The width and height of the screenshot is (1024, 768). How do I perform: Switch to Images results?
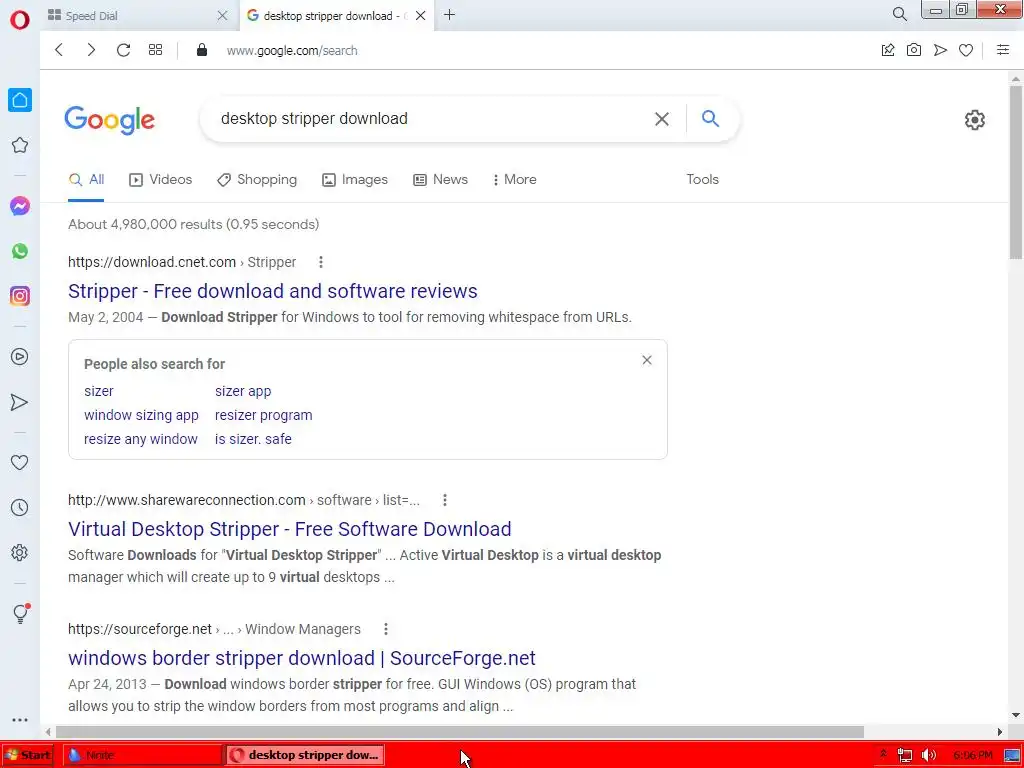pyautogui.click(x=355, y=180)
